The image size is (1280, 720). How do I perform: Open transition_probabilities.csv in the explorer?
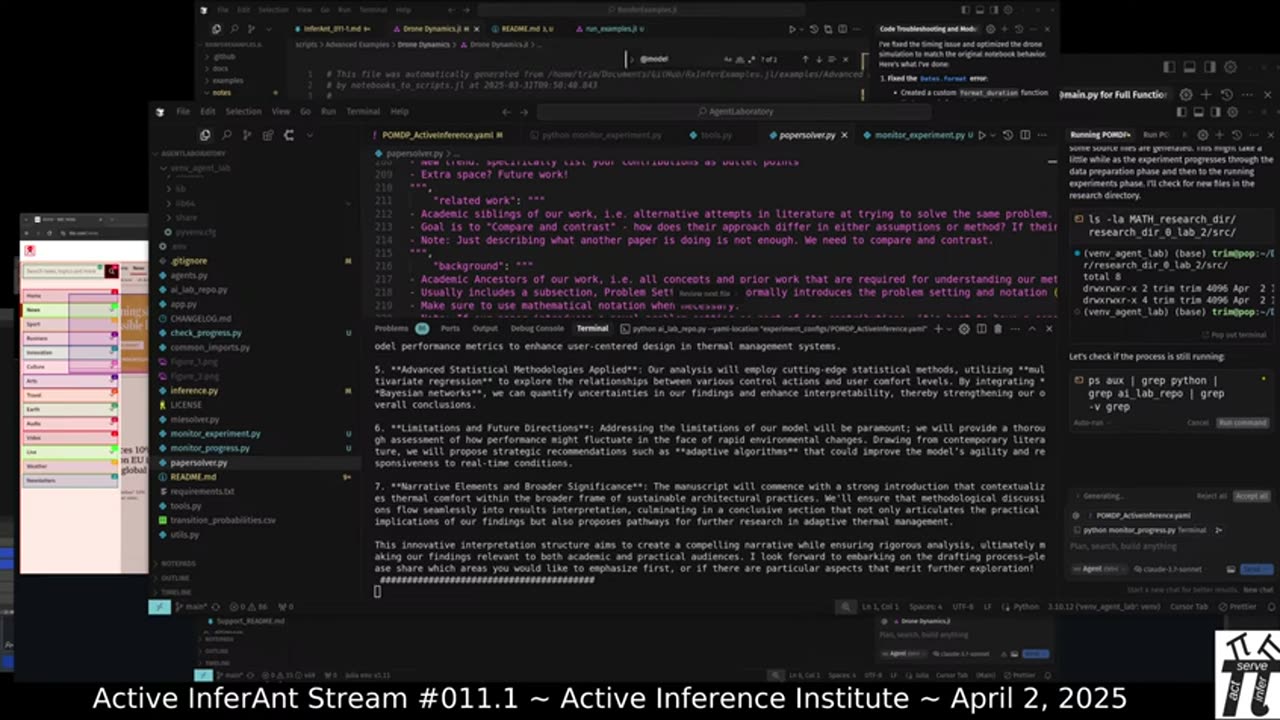222,520
